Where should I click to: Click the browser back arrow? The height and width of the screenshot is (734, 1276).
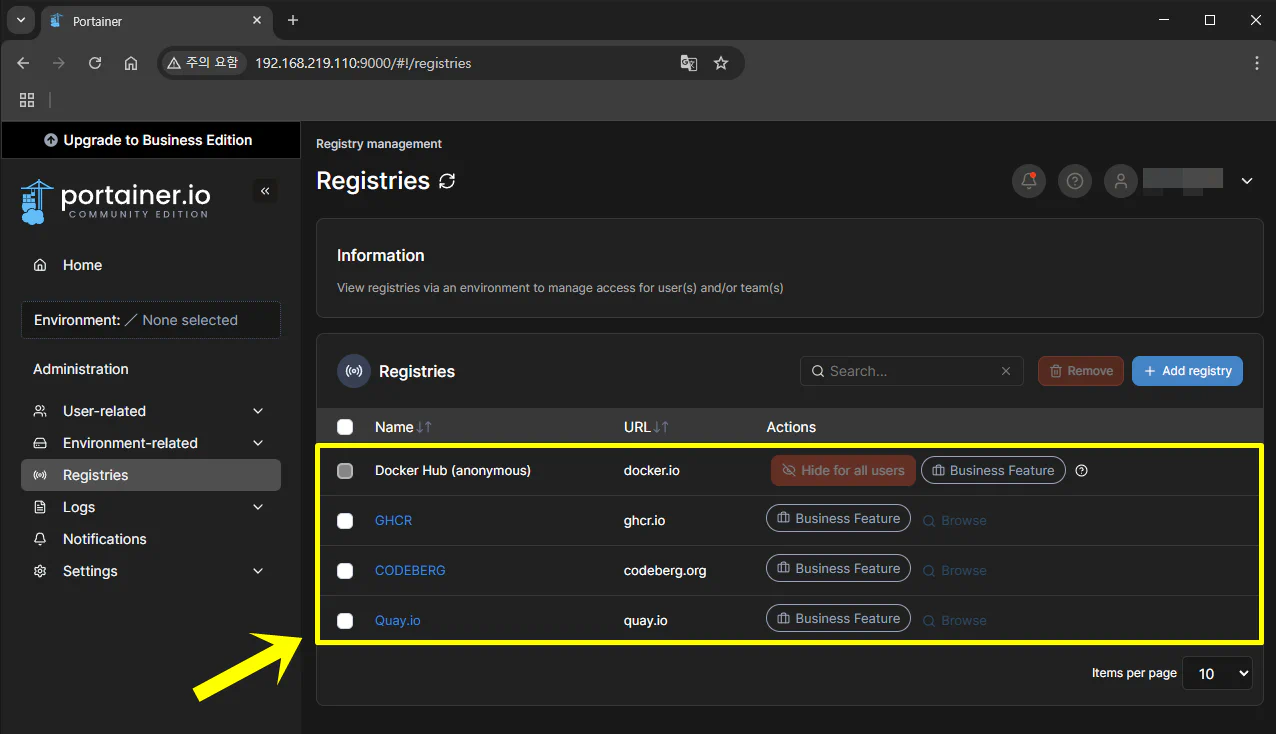click(x=23, y=63)
